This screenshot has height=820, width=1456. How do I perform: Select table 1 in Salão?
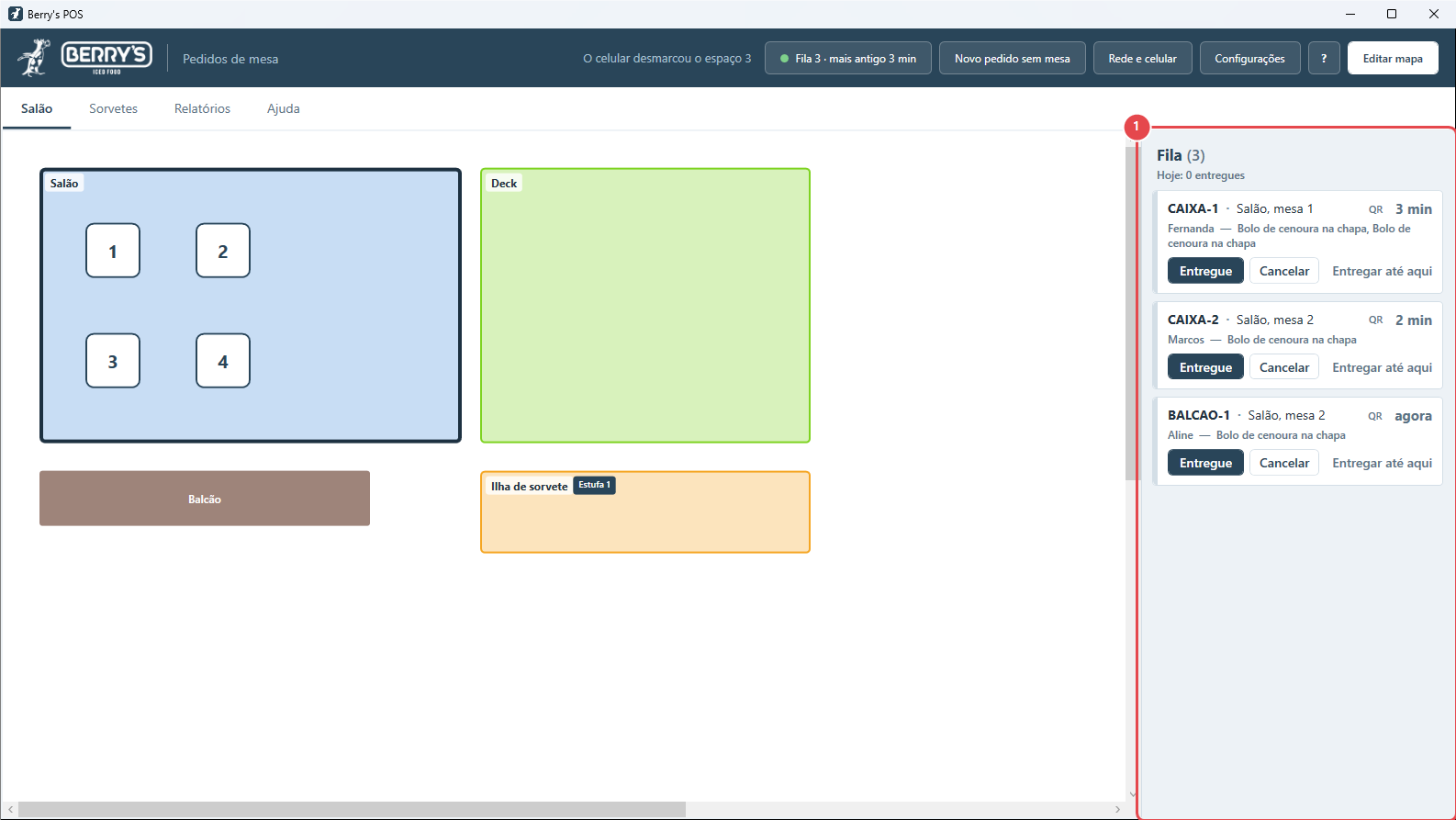[113, 251]
